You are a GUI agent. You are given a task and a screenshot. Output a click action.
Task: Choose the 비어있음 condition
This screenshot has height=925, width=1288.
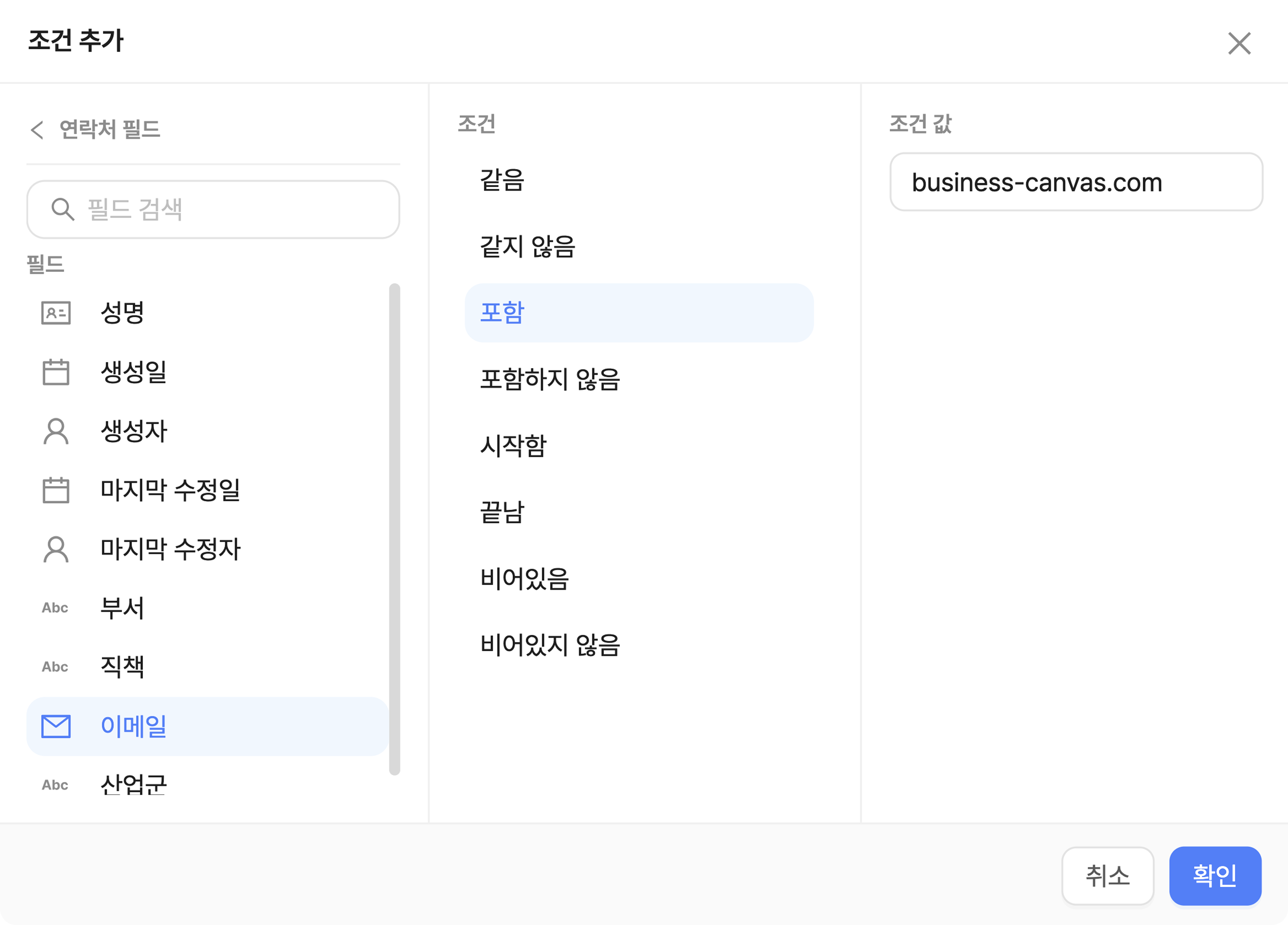click(x=524, y=578)
